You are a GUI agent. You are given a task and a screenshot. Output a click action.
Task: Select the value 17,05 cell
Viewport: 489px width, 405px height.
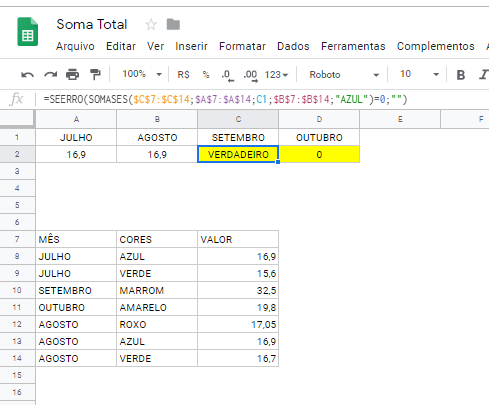pyautogui.click(x=238, y=324)
